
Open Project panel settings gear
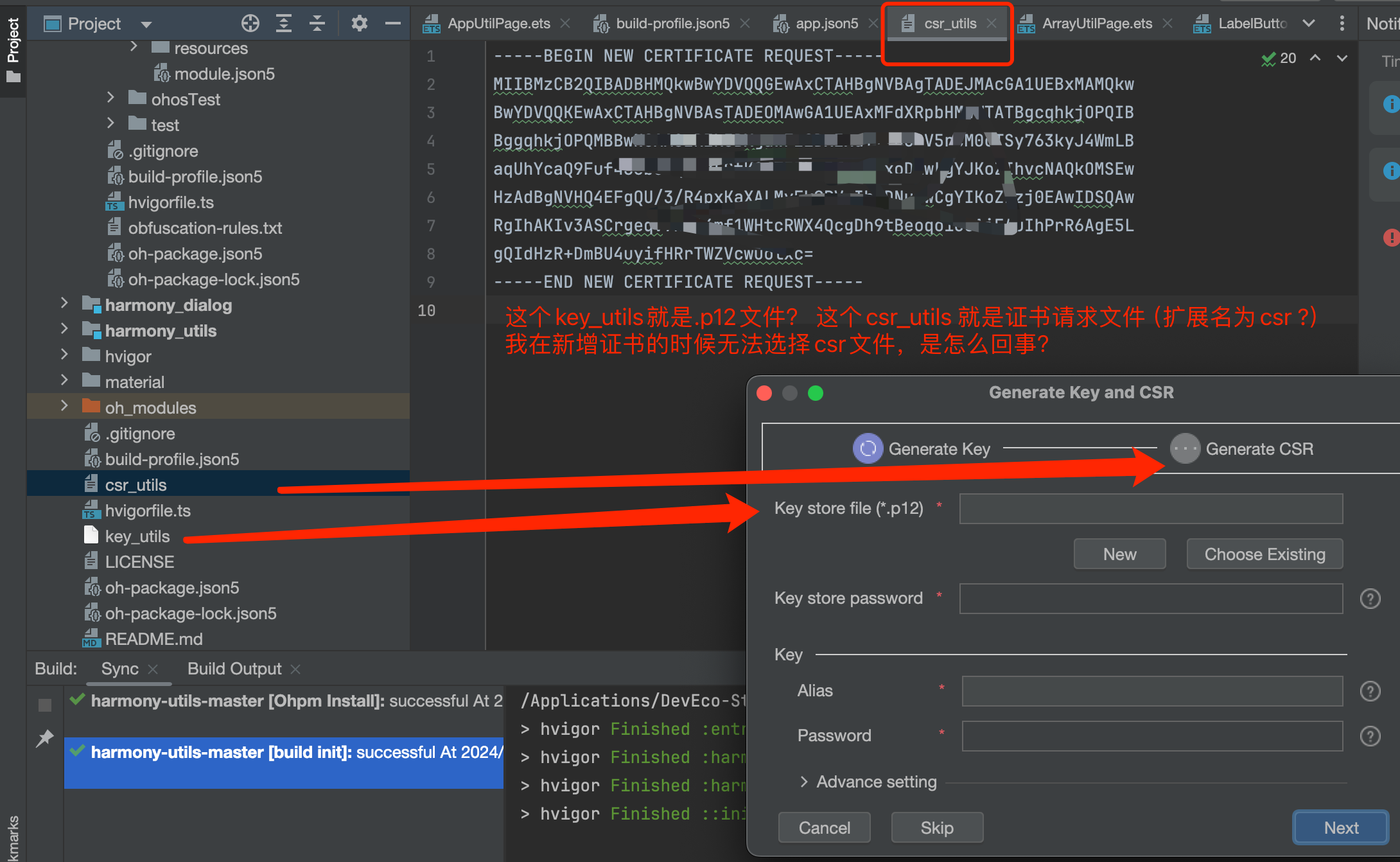point(360,24)
